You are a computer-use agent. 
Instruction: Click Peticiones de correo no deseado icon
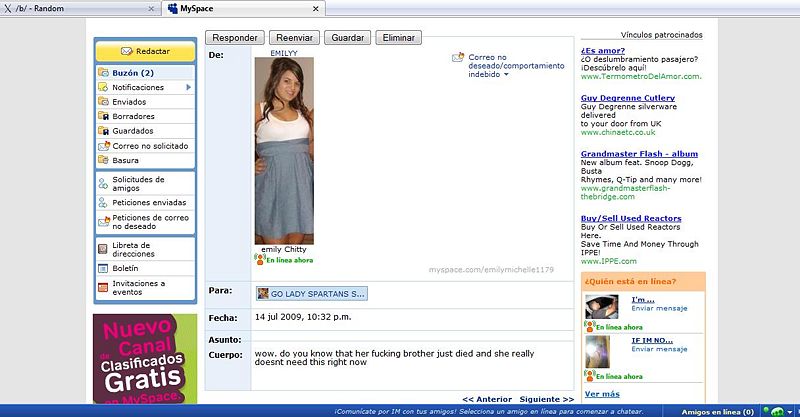104,222
